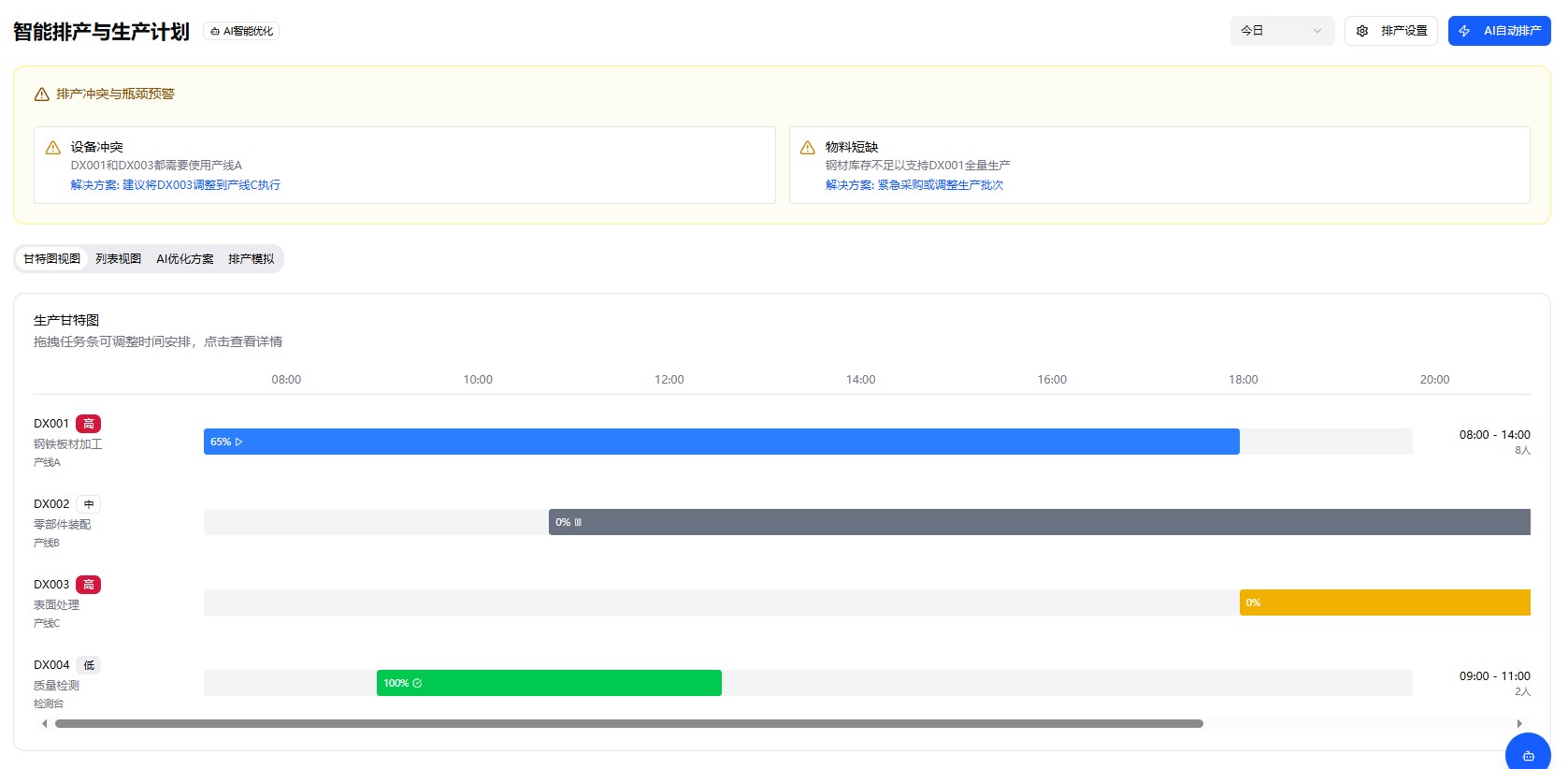Click solution link for moving DX003 to 产线C

click(176, 185)
